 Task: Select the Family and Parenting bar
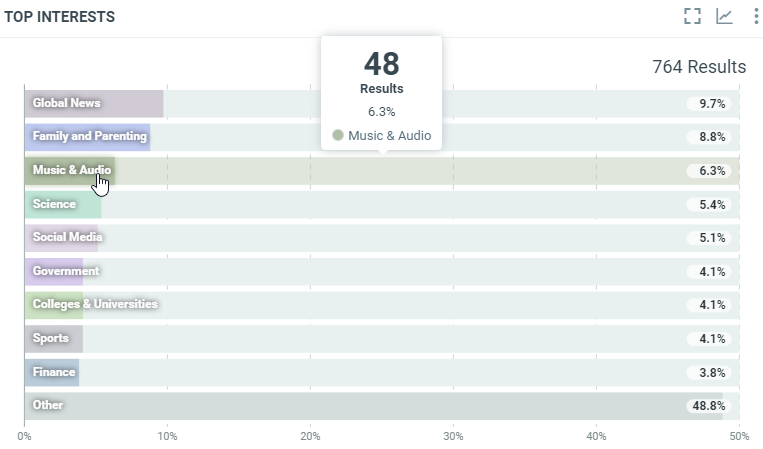click(x=87, y=137)
